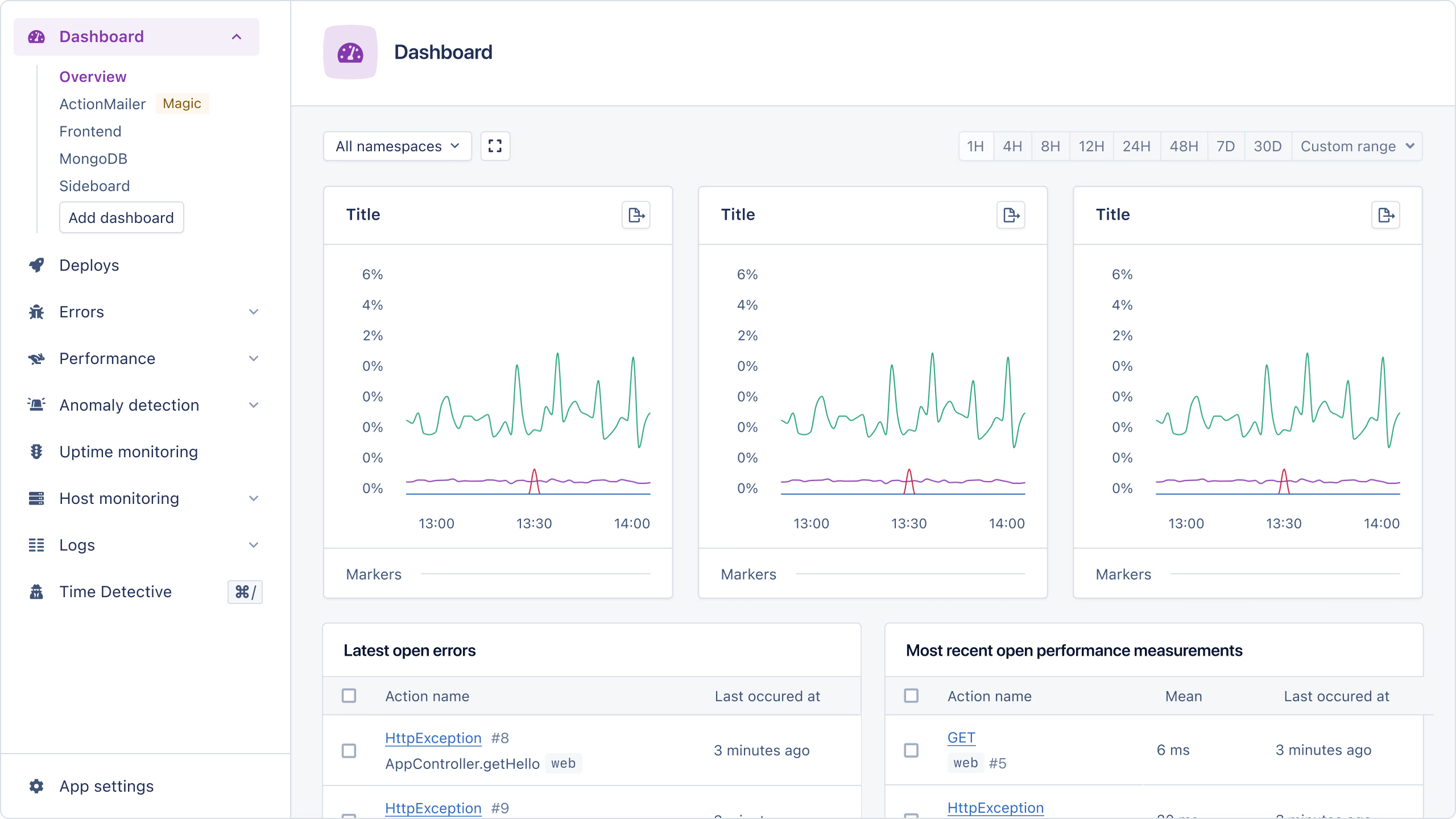The height and width of the screenshot is (819, 1456).
Task: Click the Add dashboard button
Action: (x=121, y=217)
